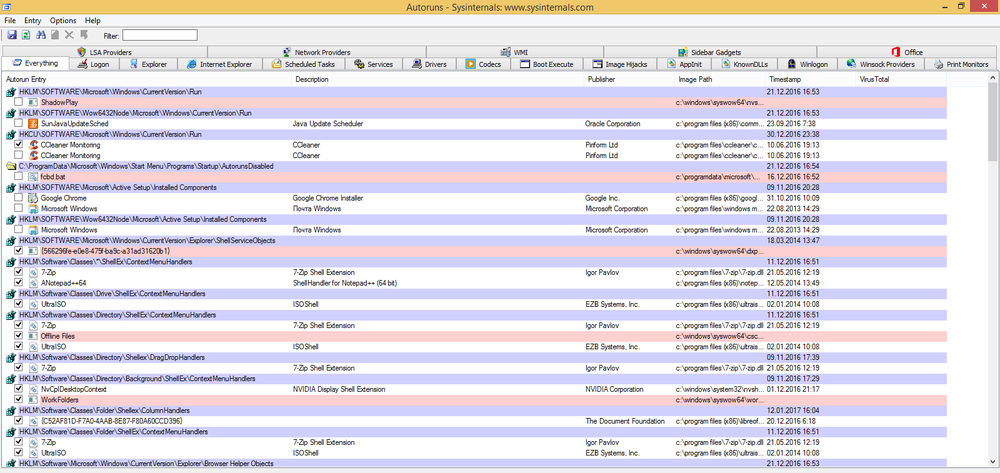The image size is (1000, 473).
Task: Click the icon beside WorkFolders entry
Action: point(34,400)
